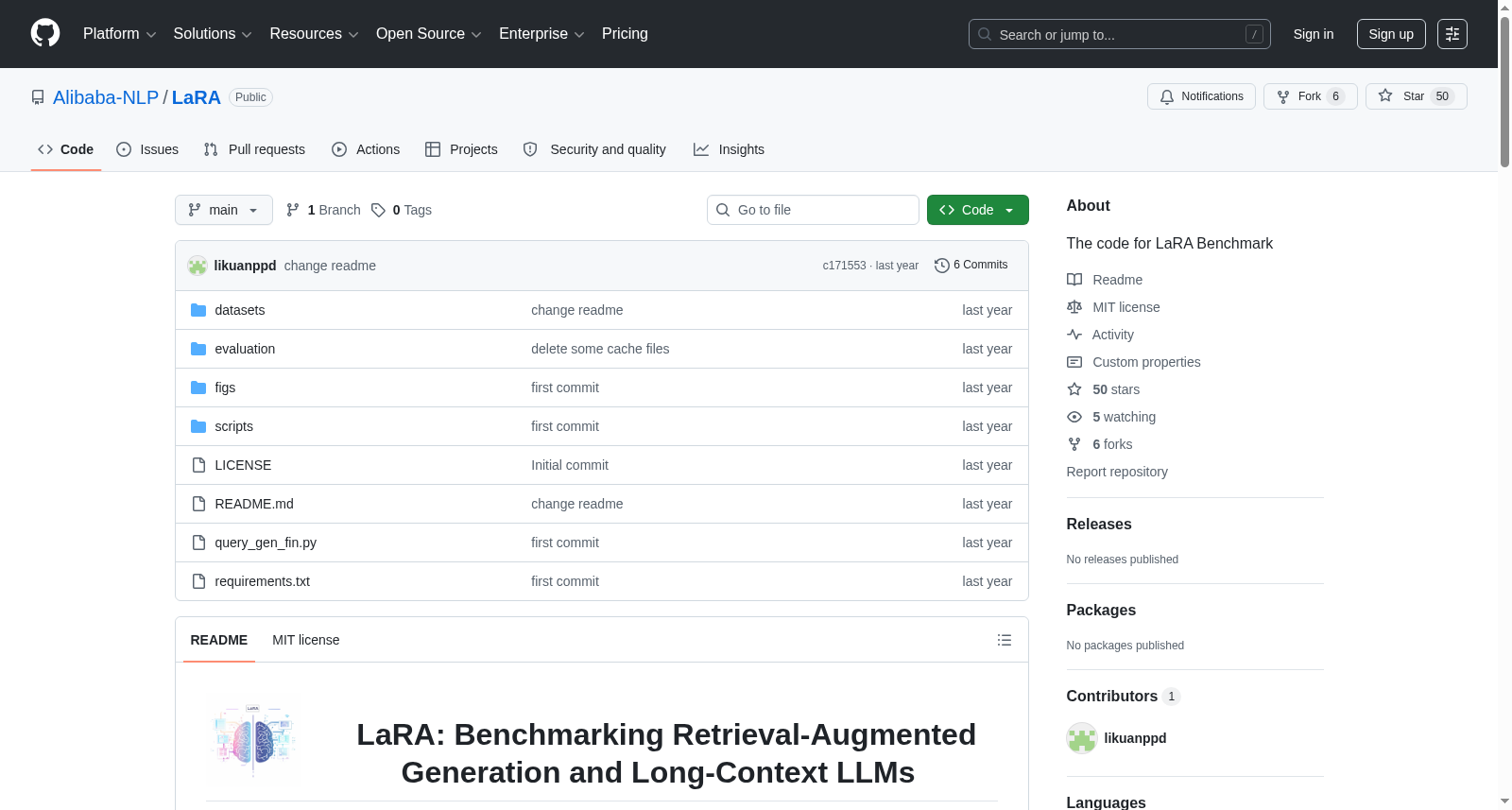Click the LICENSE file icon

pyautogui.click(x=198, y=465)
